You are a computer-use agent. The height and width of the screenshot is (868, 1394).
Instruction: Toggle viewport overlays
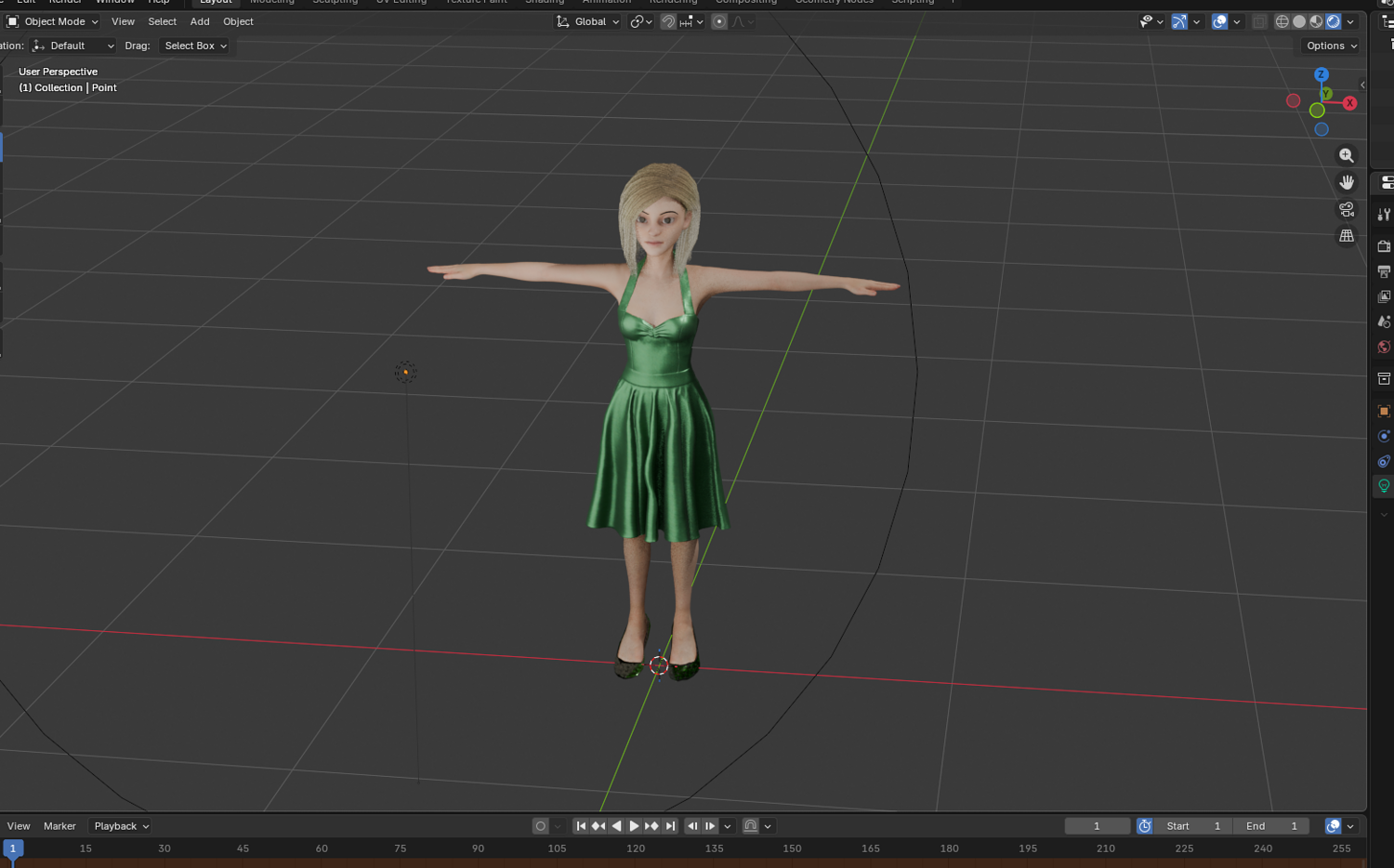coord(1219,21)
